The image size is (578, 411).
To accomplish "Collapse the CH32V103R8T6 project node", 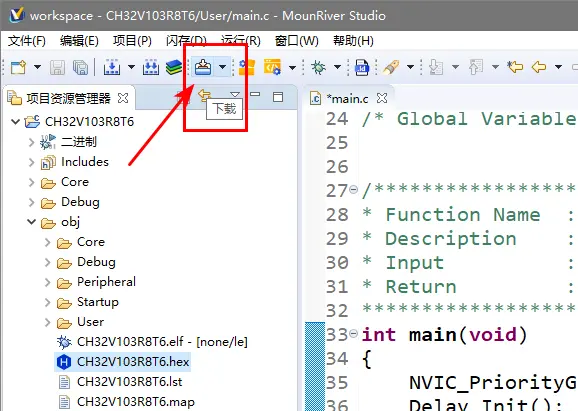I will coord(15,121).
